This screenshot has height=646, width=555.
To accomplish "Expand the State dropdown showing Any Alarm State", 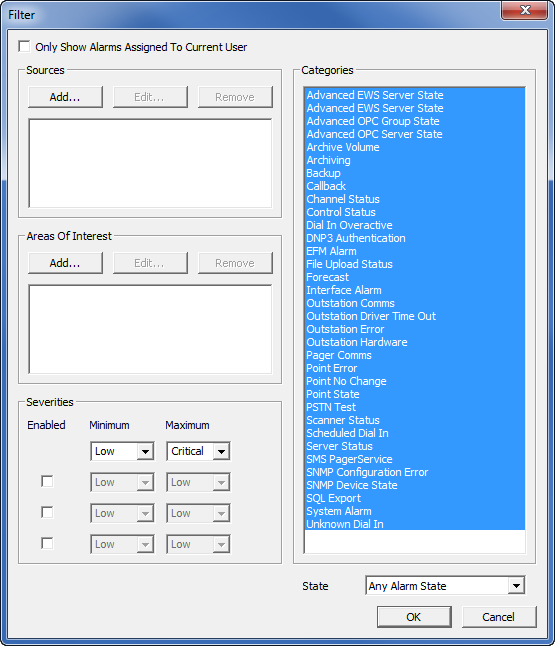I will [445, 585].
